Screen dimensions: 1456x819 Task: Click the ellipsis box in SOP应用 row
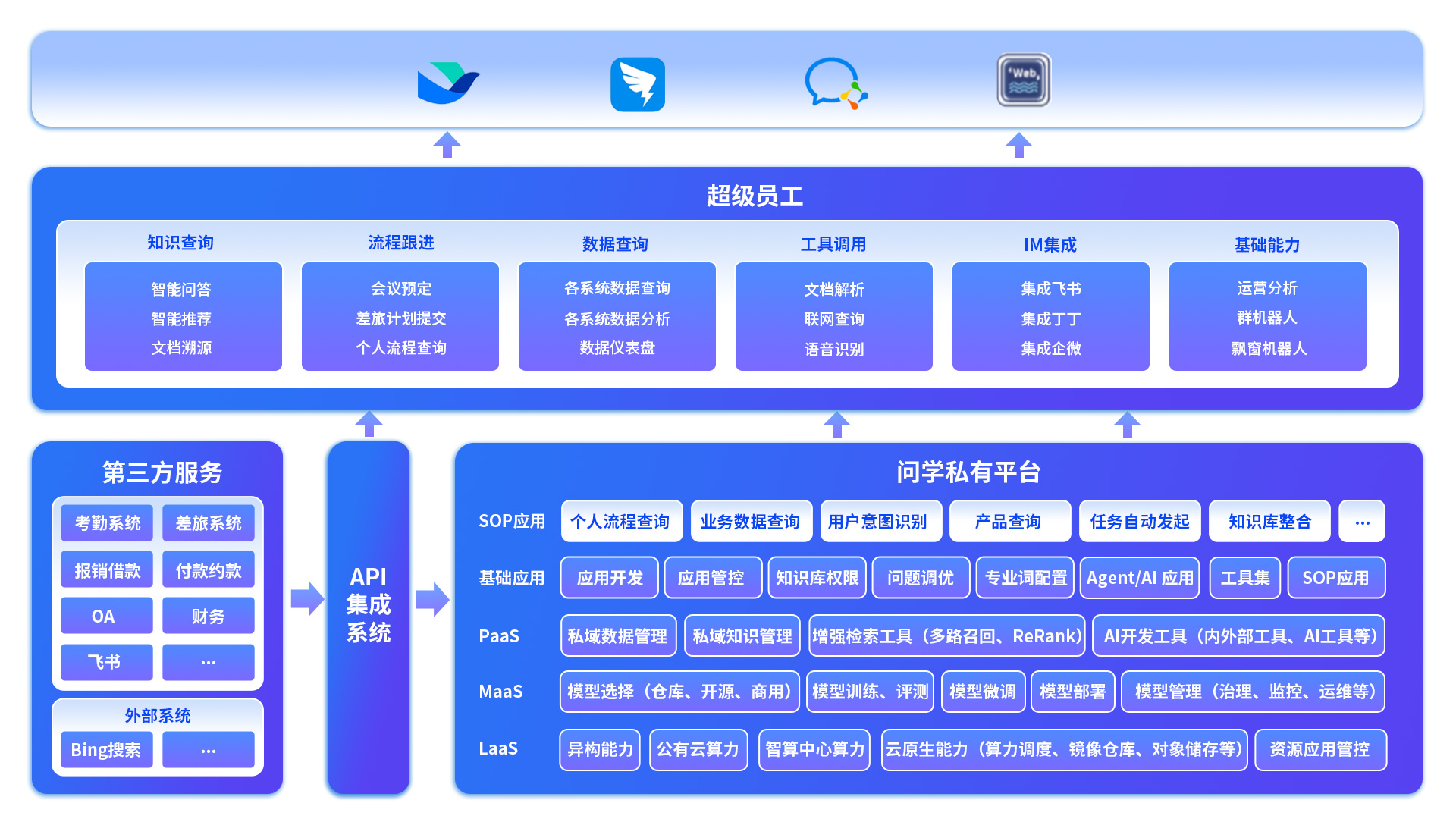(x=1361, y=522)
